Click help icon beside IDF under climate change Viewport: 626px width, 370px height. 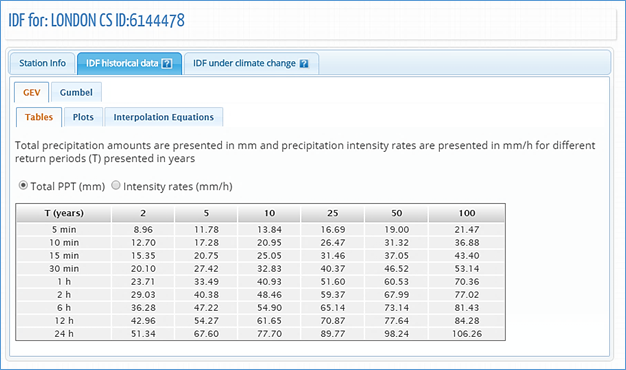[x=304, y=63]
